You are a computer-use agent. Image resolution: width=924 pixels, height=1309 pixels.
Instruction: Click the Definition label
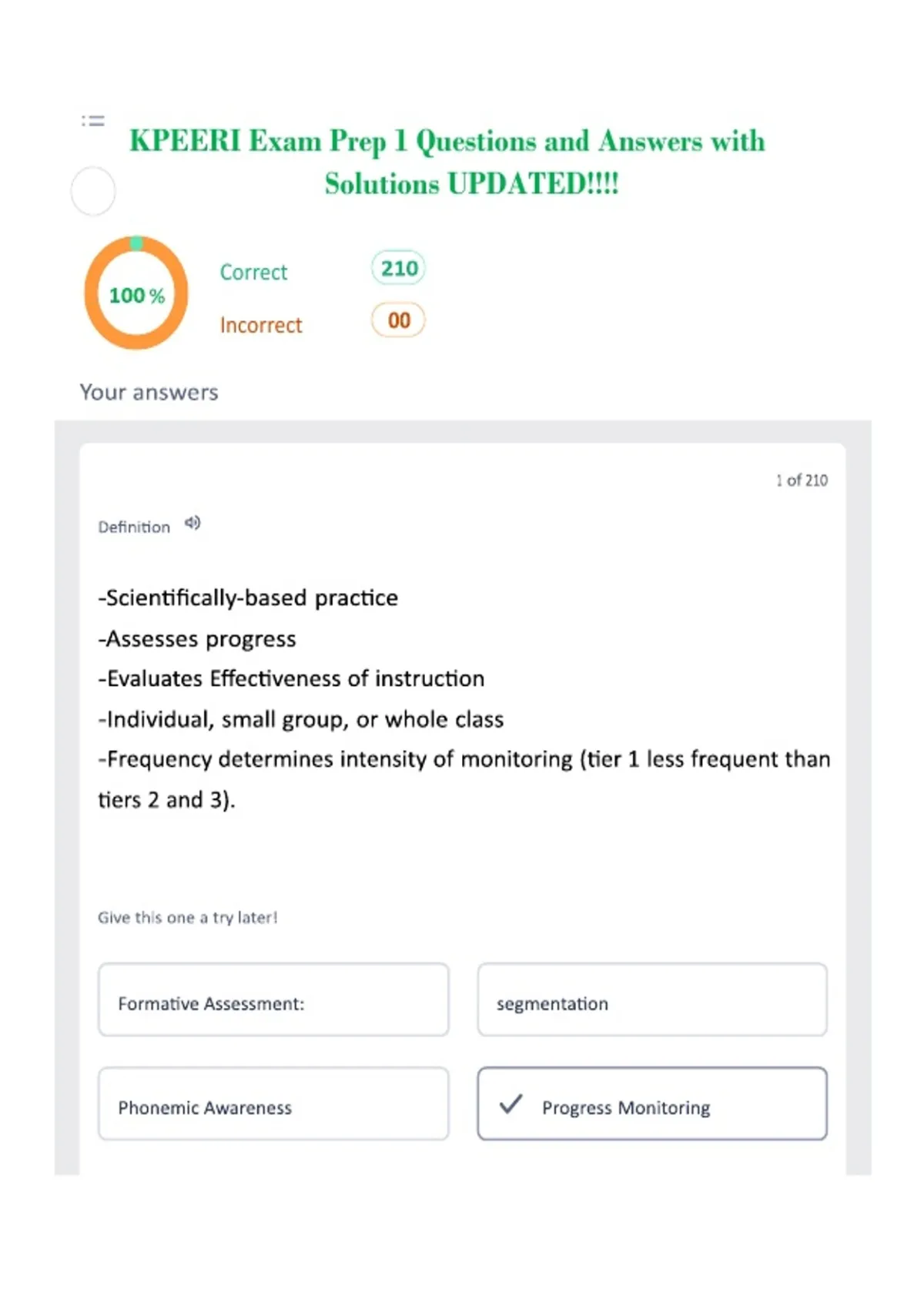point(134,527)
